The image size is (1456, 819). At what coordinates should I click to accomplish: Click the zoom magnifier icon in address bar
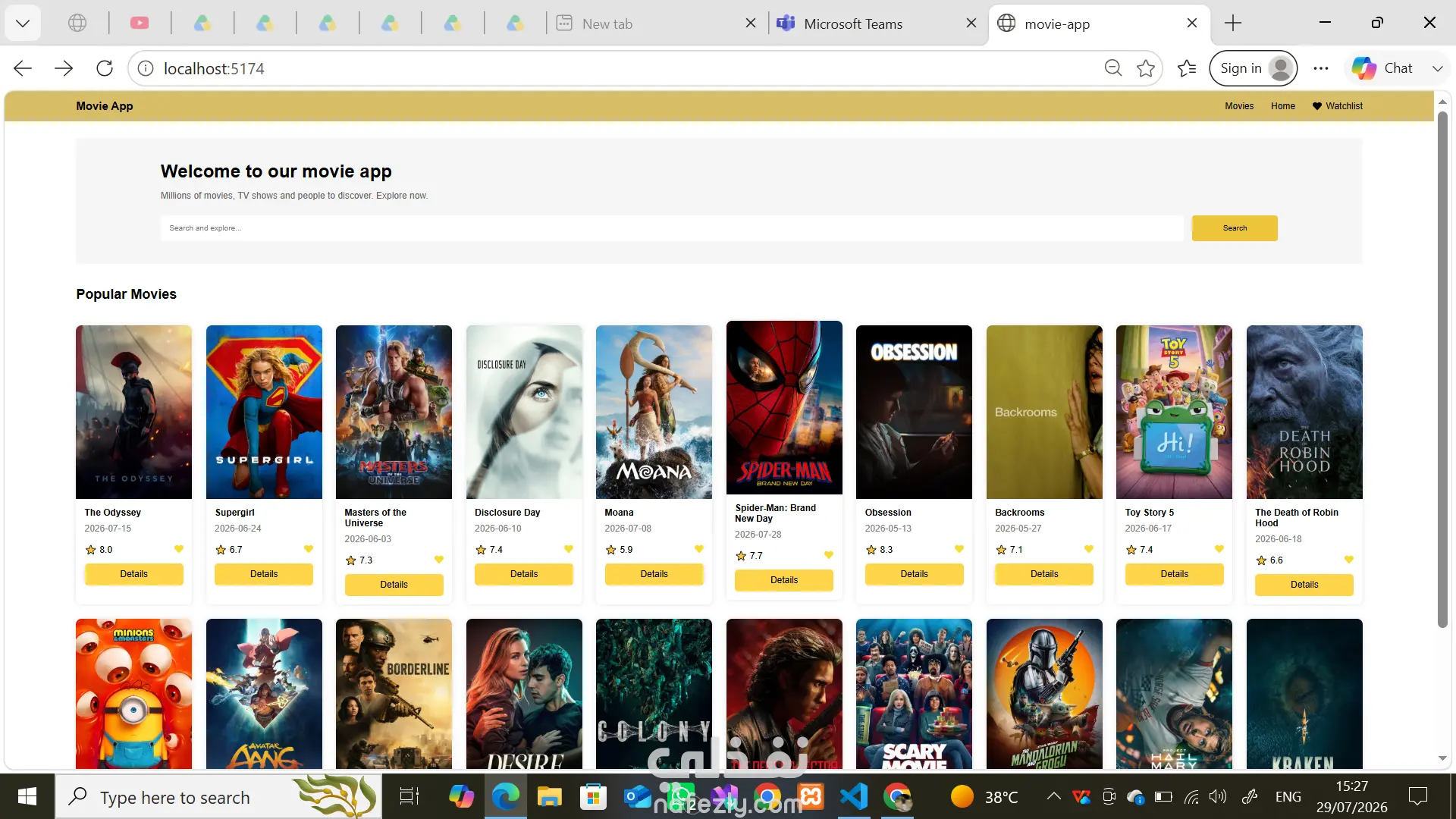(x=1112, y=68)
